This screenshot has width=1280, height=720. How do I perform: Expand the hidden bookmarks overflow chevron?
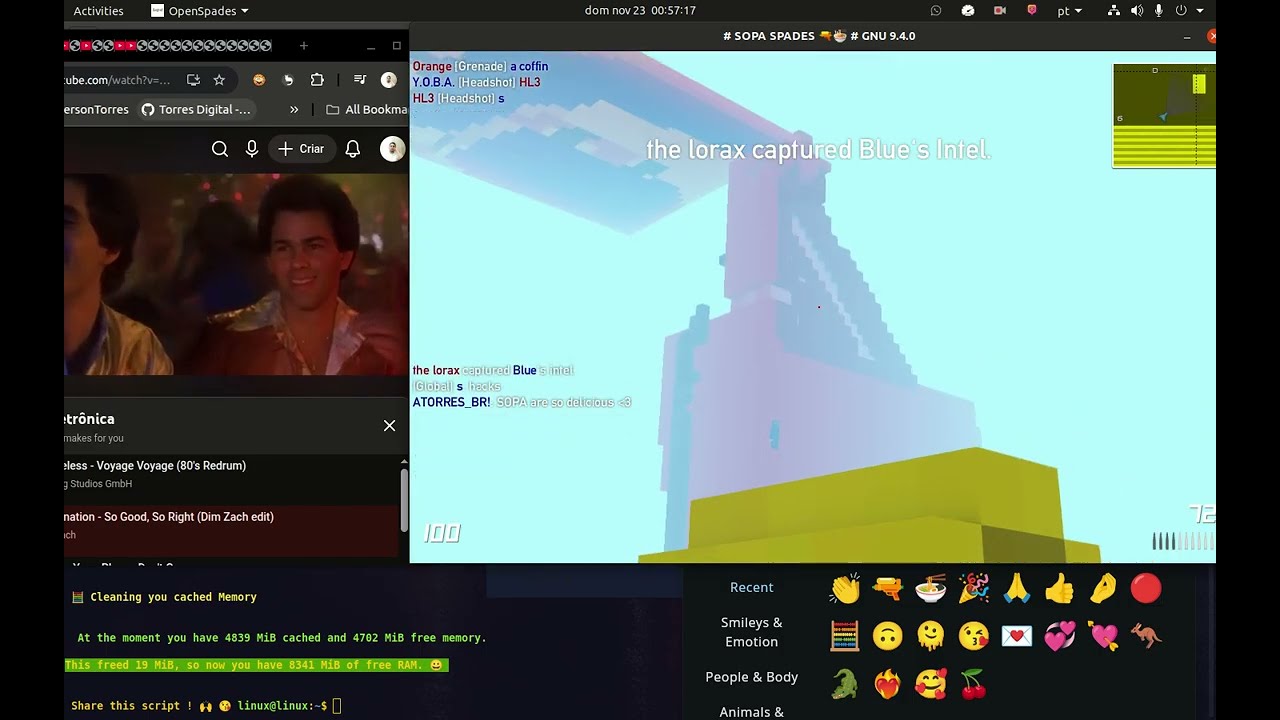tap(294, 110)
